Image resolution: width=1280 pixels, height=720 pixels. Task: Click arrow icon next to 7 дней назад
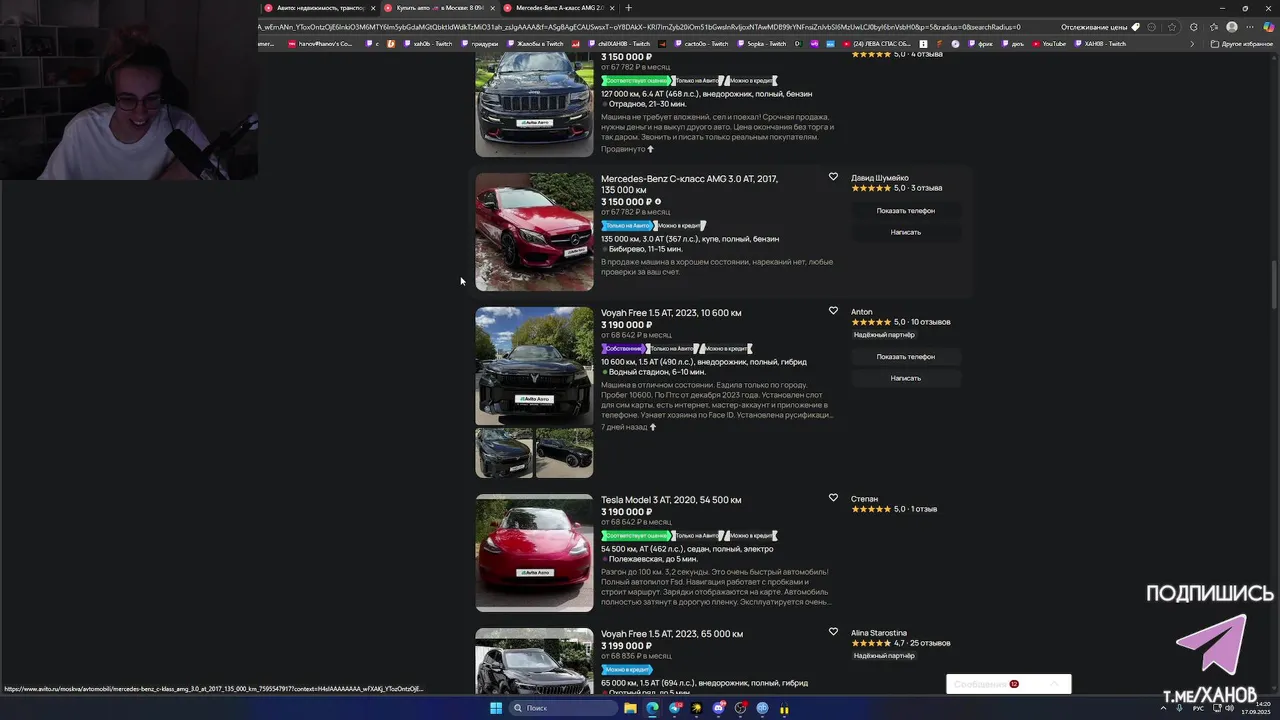coord(653,427)
